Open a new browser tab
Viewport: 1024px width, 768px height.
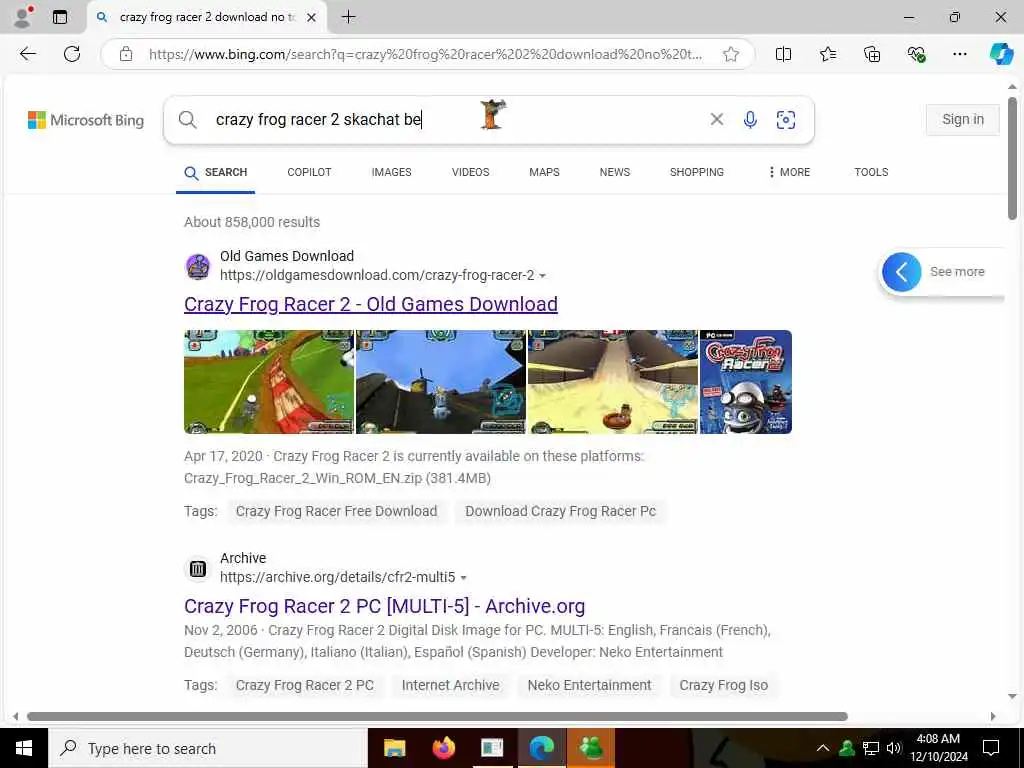[x=349, y=17]
